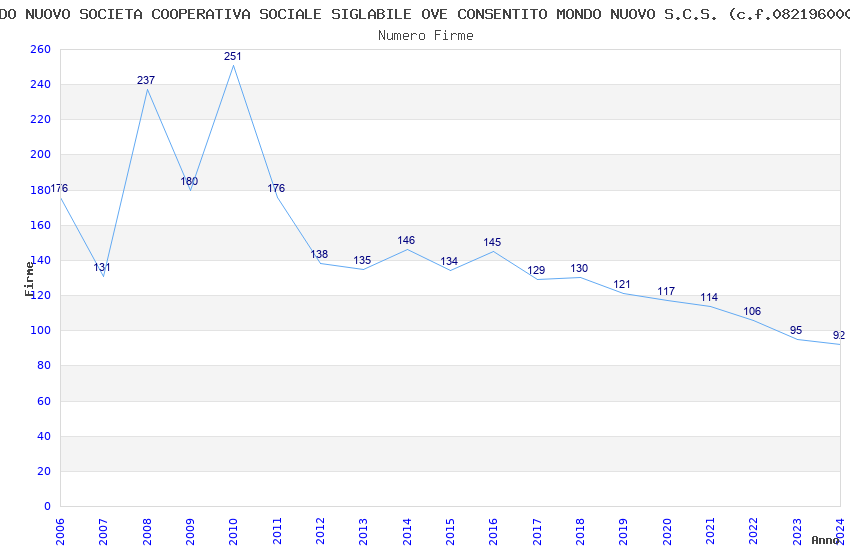This screenshot has width=850, height=550.
Task: Click the 138 data label for 2012
Action: coord(319,254)
